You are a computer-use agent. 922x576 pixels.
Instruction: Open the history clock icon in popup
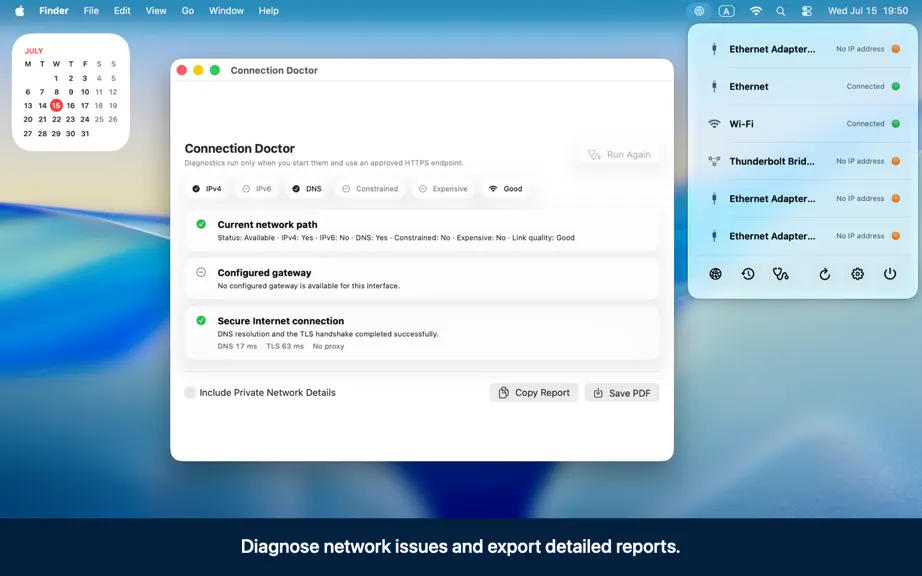tap(748, 274)
